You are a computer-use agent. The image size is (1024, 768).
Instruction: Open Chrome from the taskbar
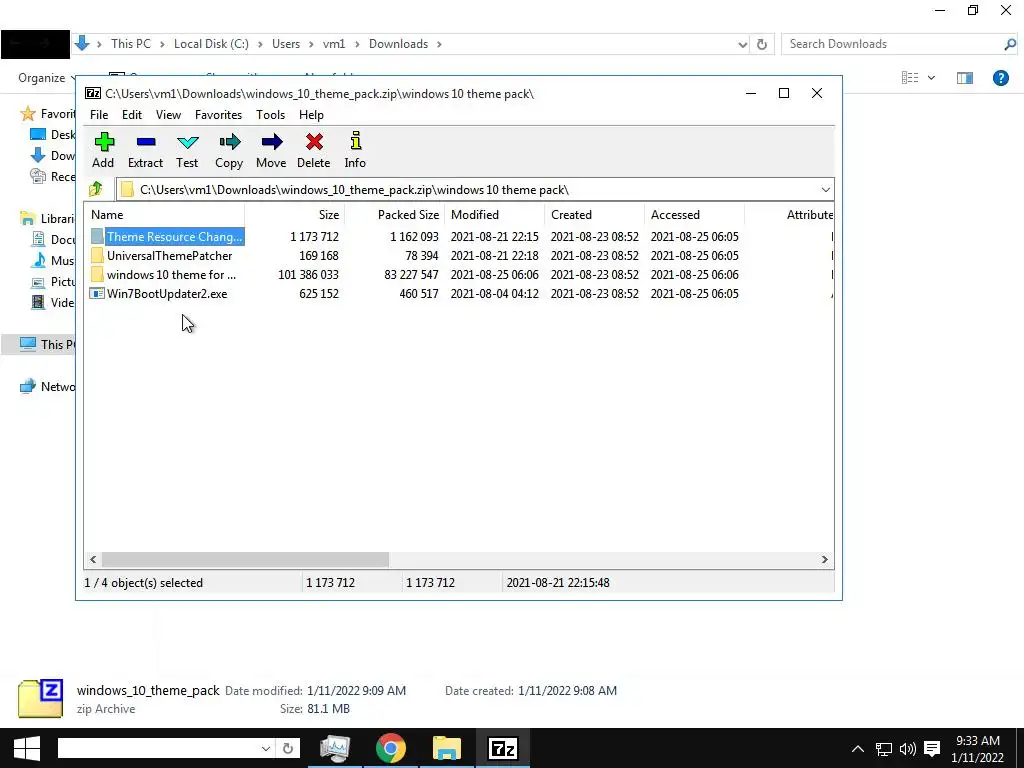coord(391,748)
